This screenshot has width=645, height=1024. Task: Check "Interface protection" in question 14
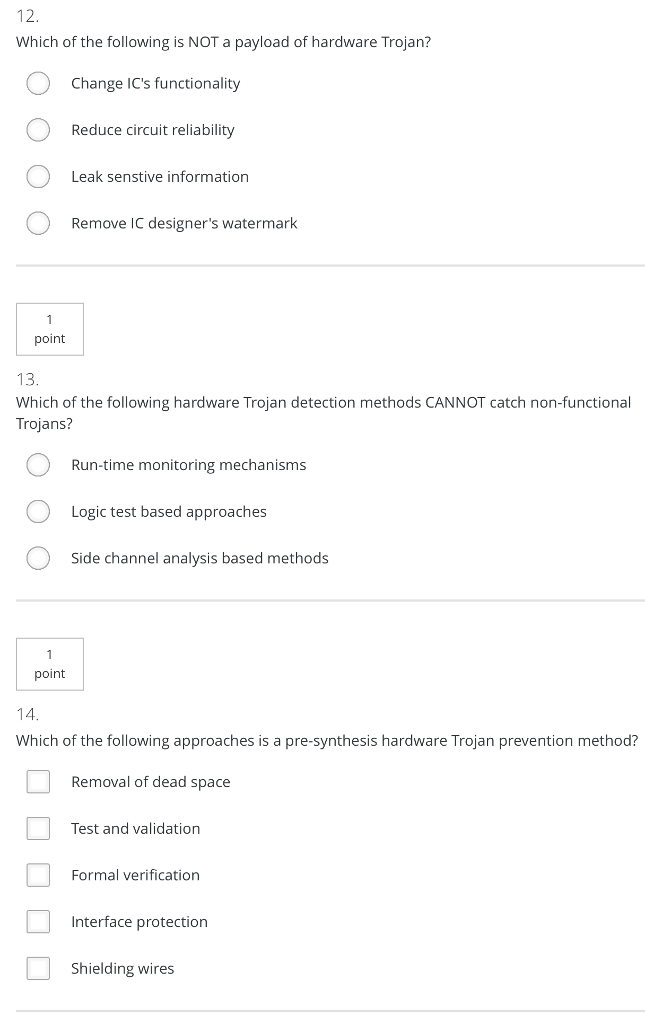pyautogui.click(x=38, y=921)
